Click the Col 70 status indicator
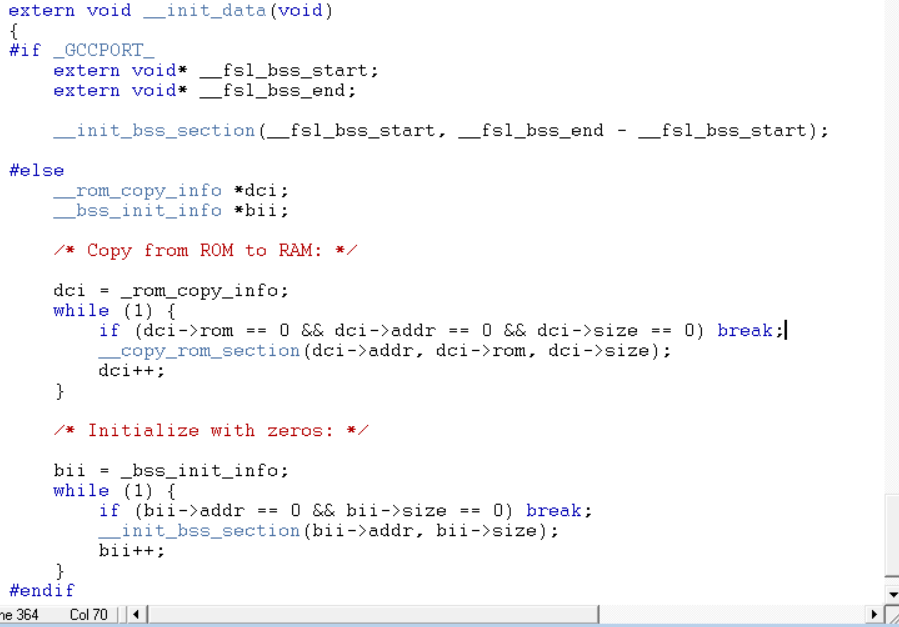899x627 pixels. click(88, 615)
